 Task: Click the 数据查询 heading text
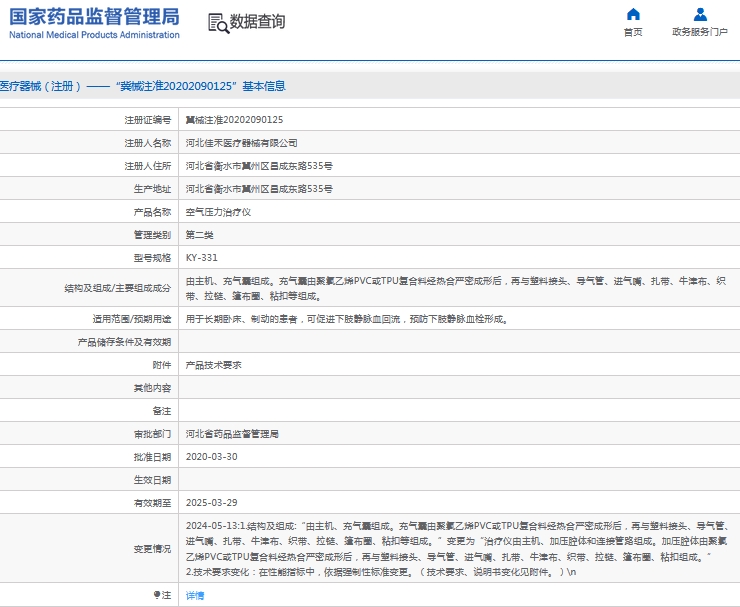257,21
